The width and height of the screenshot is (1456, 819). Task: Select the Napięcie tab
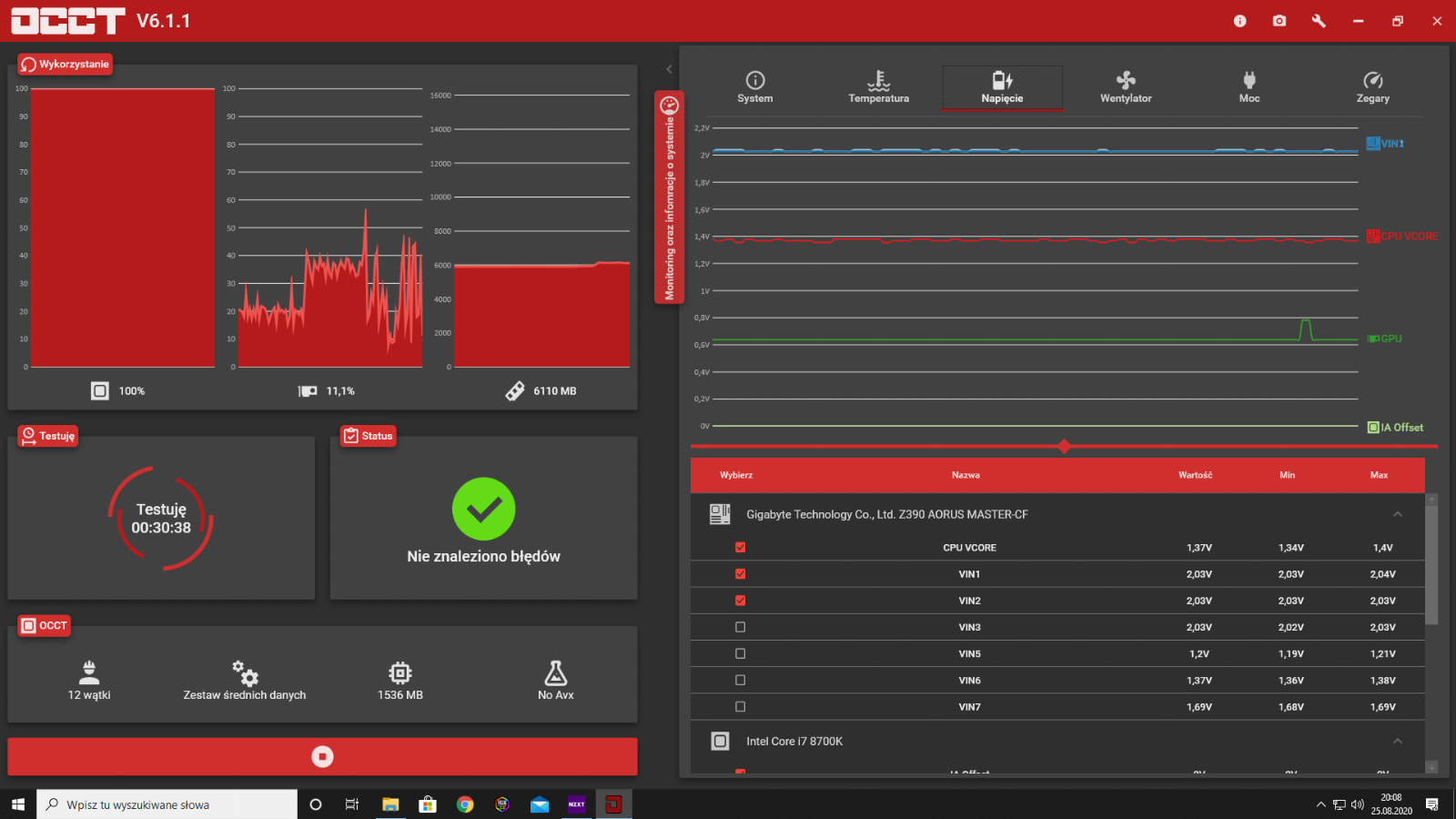point(1002,87)
